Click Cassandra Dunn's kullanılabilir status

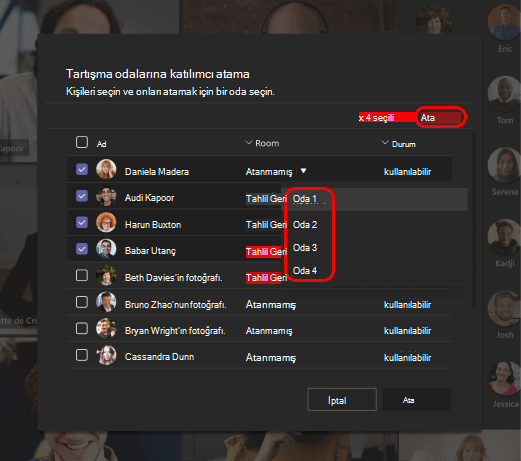(407, 358)
